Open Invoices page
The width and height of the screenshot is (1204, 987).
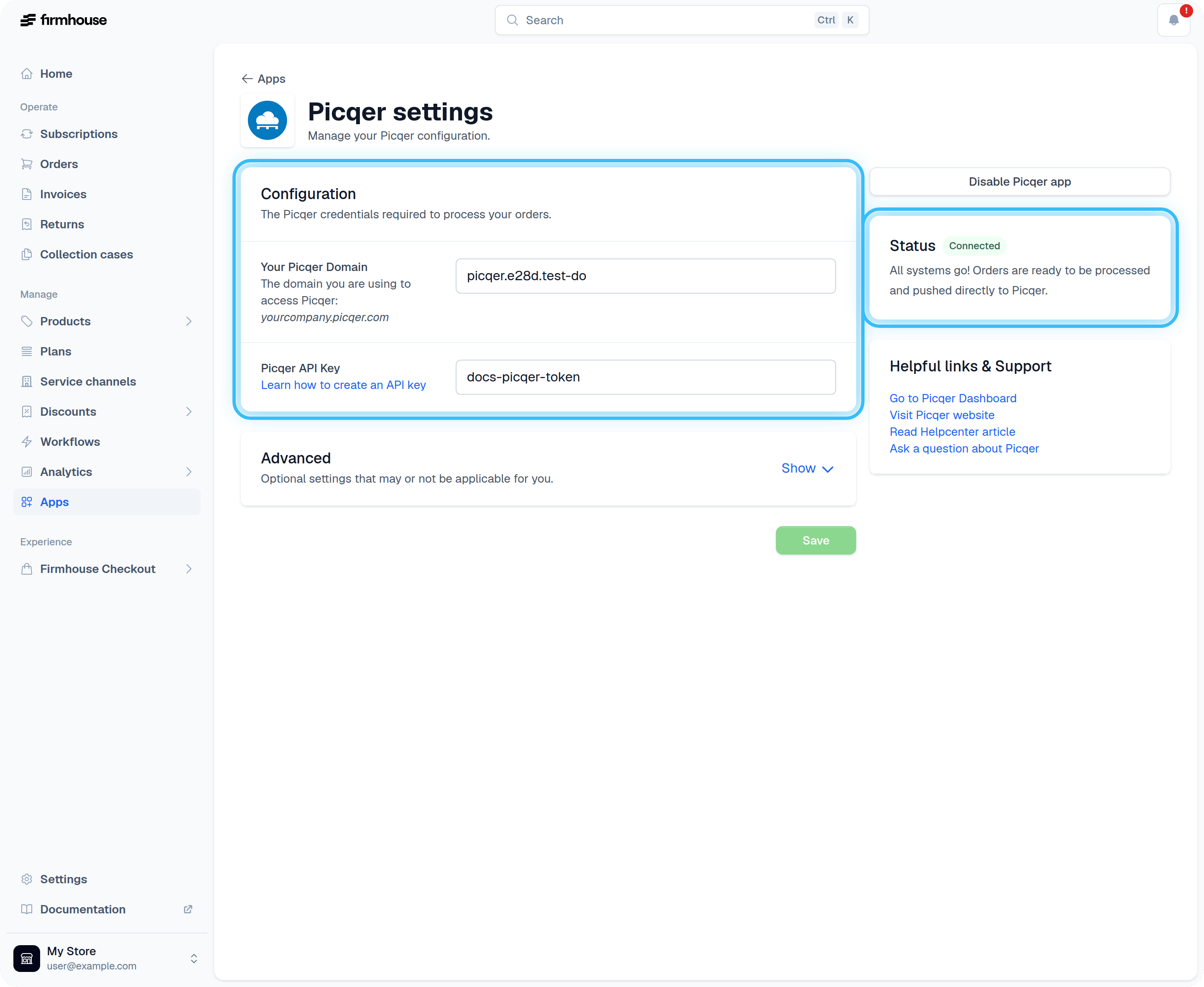[107, 194]
